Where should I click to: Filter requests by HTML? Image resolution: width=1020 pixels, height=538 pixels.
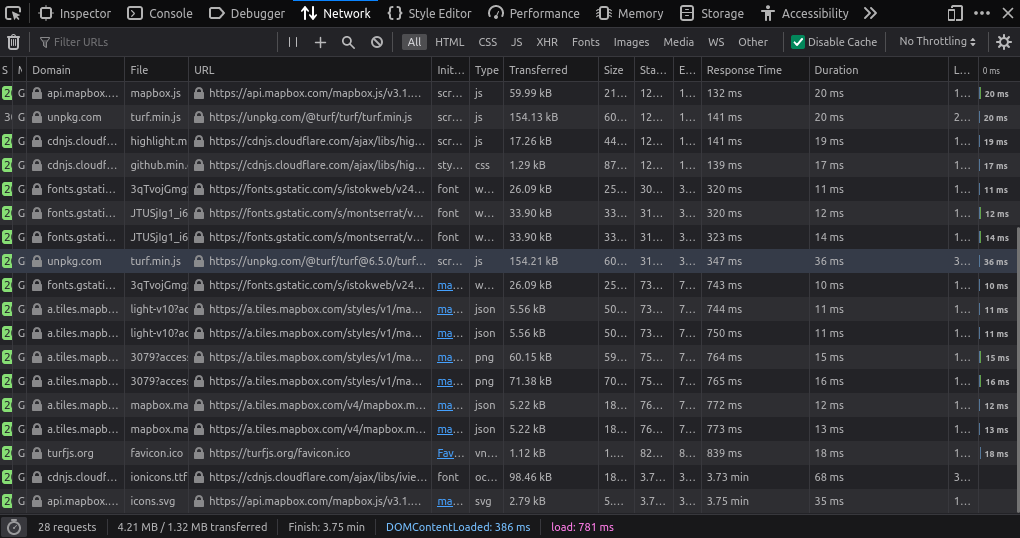click(x=450, y=42)
